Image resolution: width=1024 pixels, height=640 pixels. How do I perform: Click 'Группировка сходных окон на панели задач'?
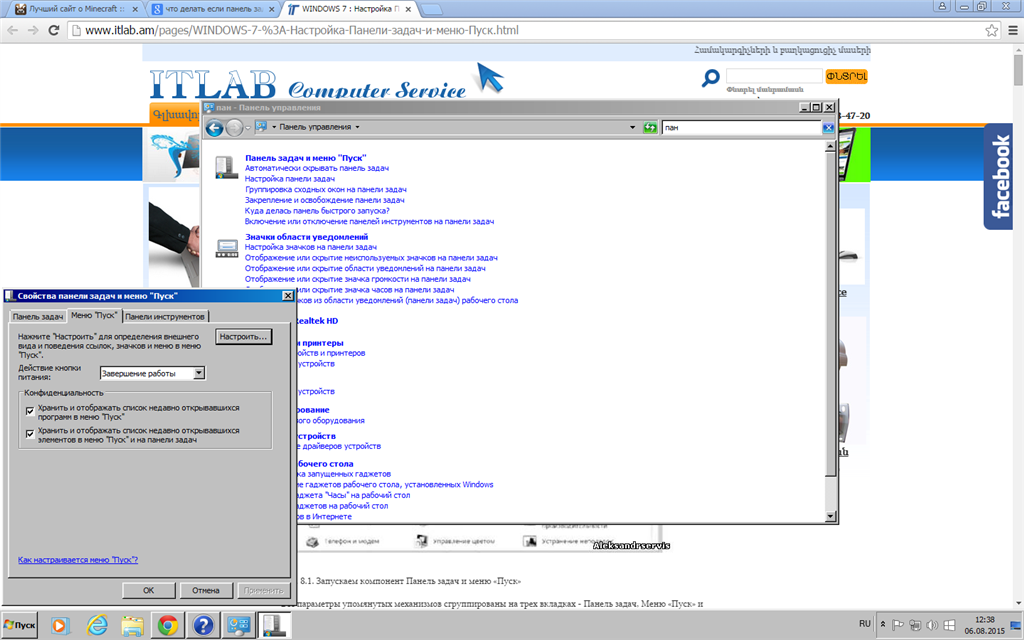click(326, 189)
